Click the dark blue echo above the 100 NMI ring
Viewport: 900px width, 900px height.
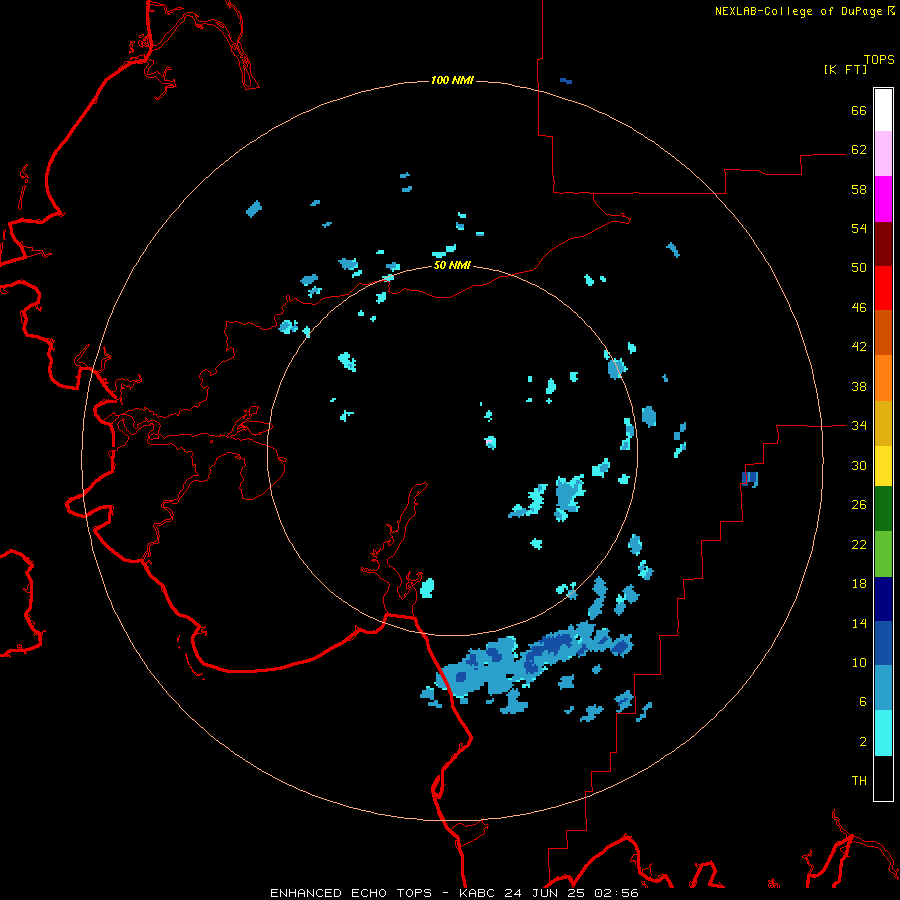(x=566, y=81)
